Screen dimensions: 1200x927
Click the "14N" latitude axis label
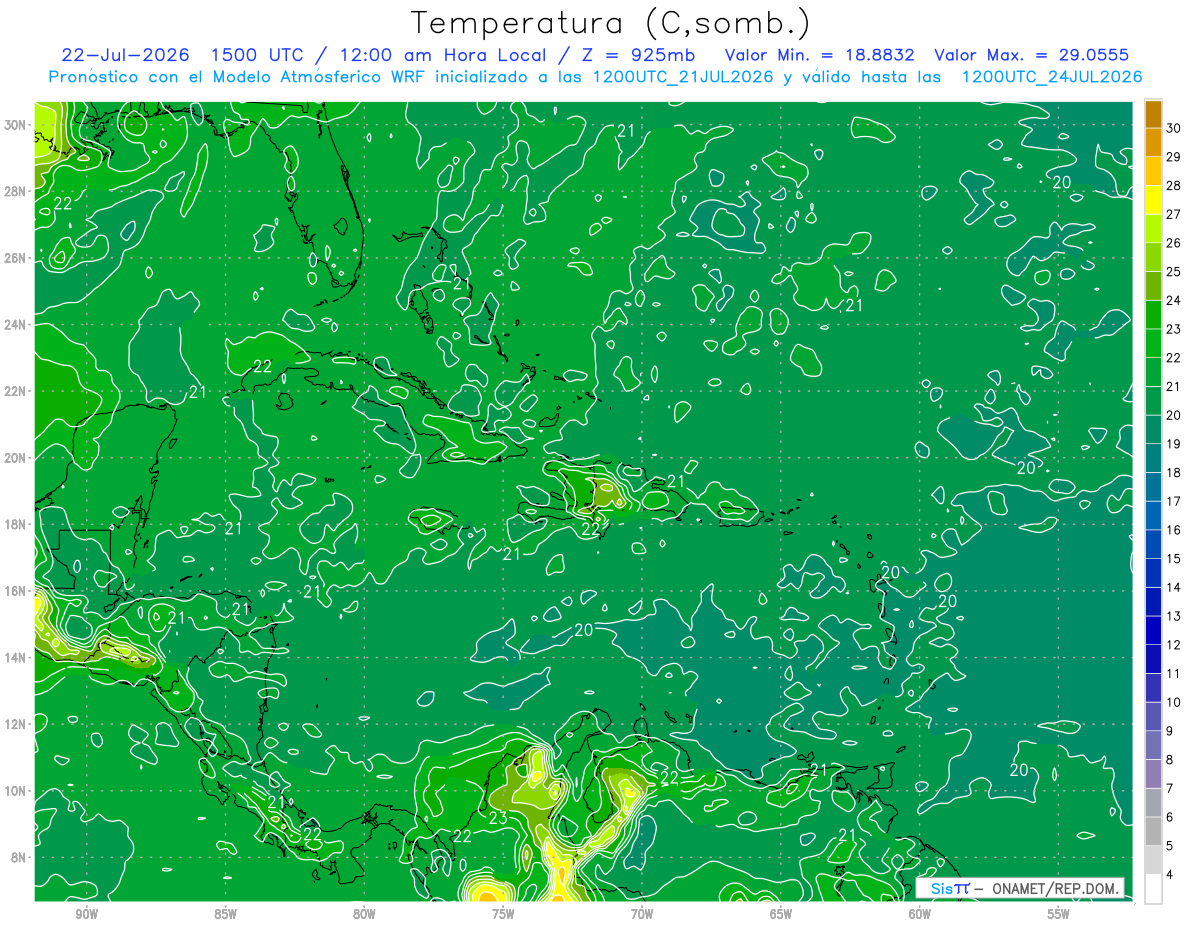17,657
